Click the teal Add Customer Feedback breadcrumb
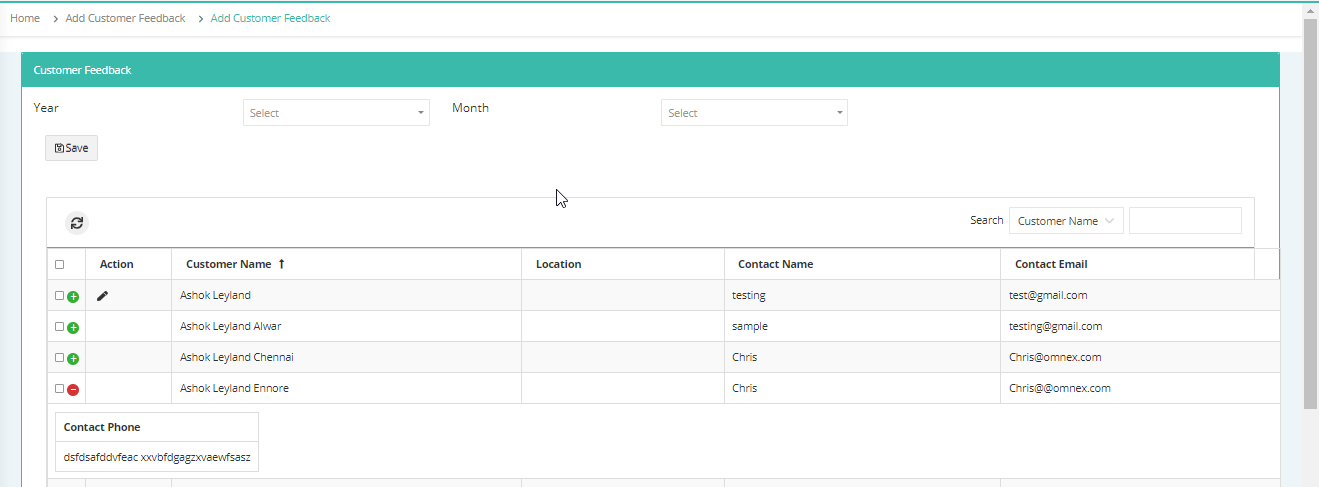The height and width of the screenshot is (487, 1319). tap(270, 18)
